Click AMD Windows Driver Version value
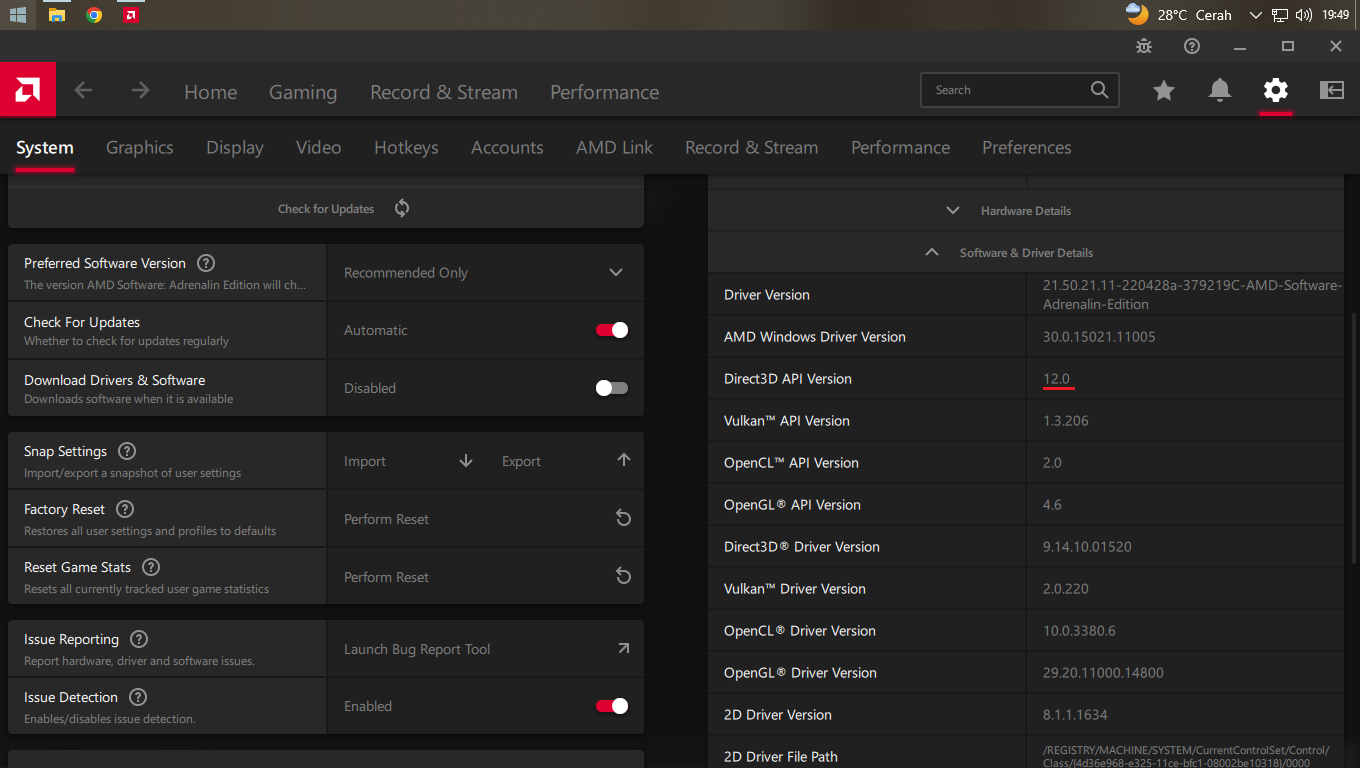Screen dimensions: 1360x768 (x=1099, y=337)
